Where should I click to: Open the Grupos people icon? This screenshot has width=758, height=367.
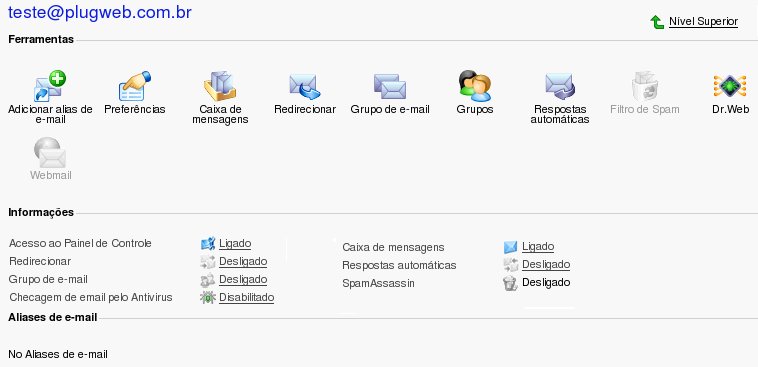[475, 86]
